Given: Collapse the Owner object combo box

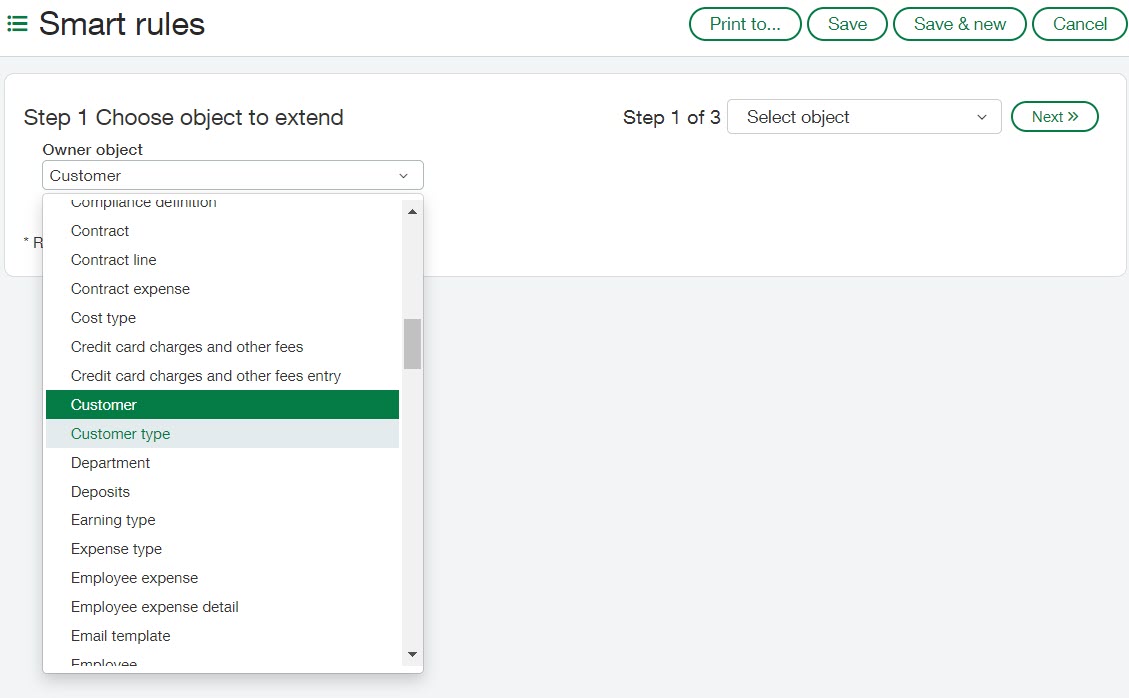Looking at the screenshot, I should point(232,176).
